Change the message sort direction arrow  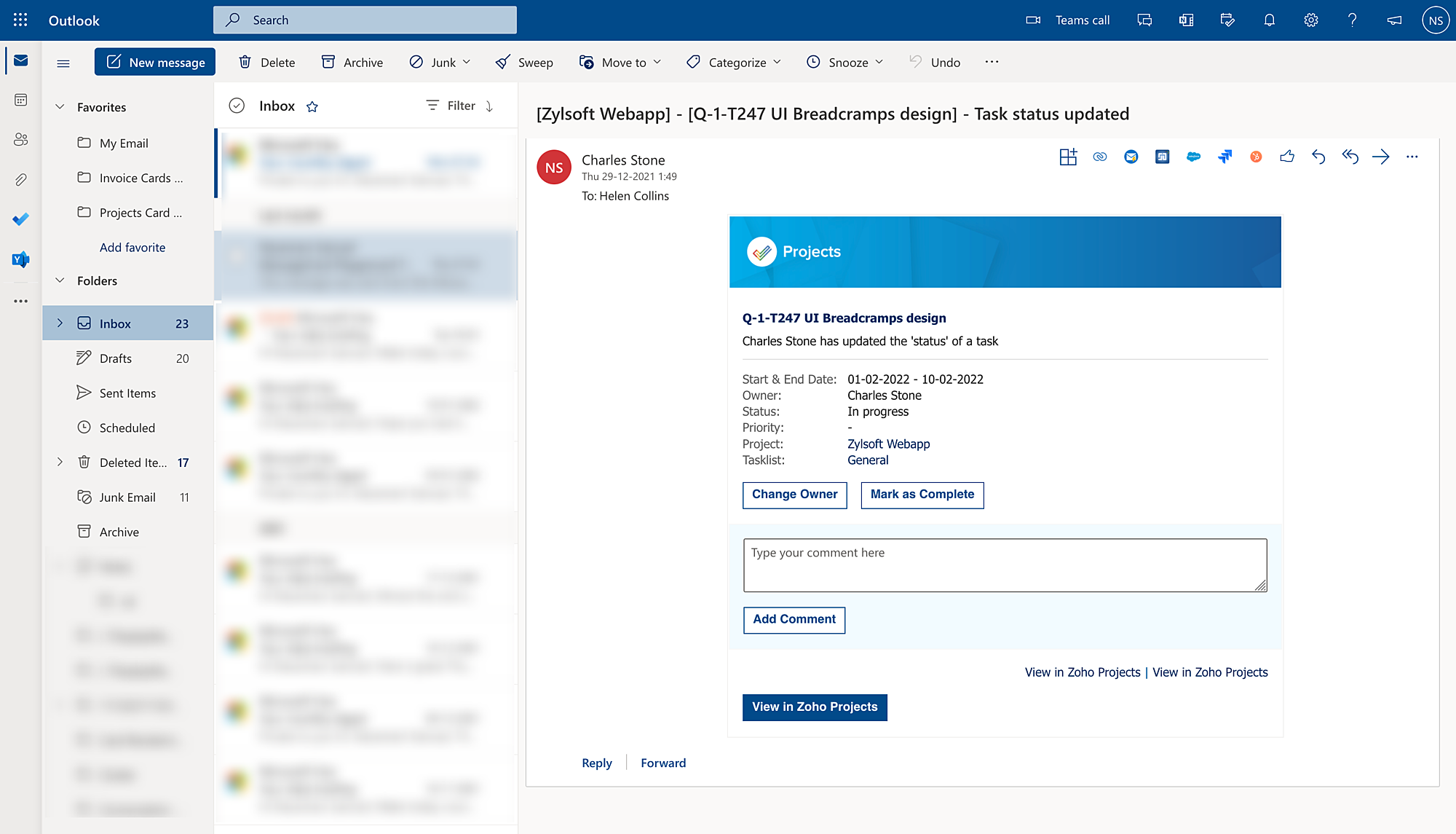[x=489, y=106]
